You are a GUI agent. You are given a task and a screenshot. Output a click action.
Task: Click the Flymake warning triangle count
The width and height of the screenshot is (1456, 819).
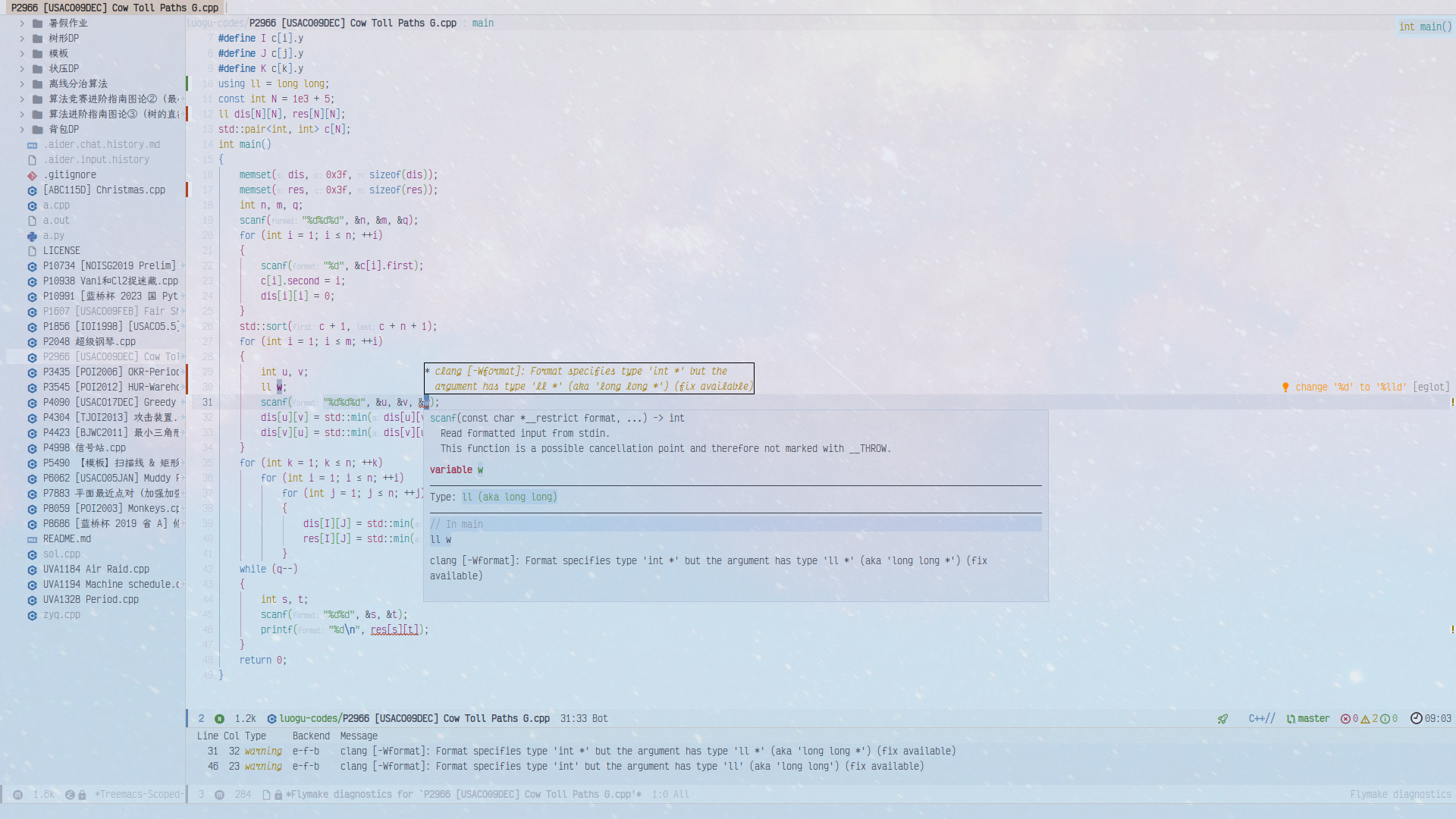coord(1365,719)
